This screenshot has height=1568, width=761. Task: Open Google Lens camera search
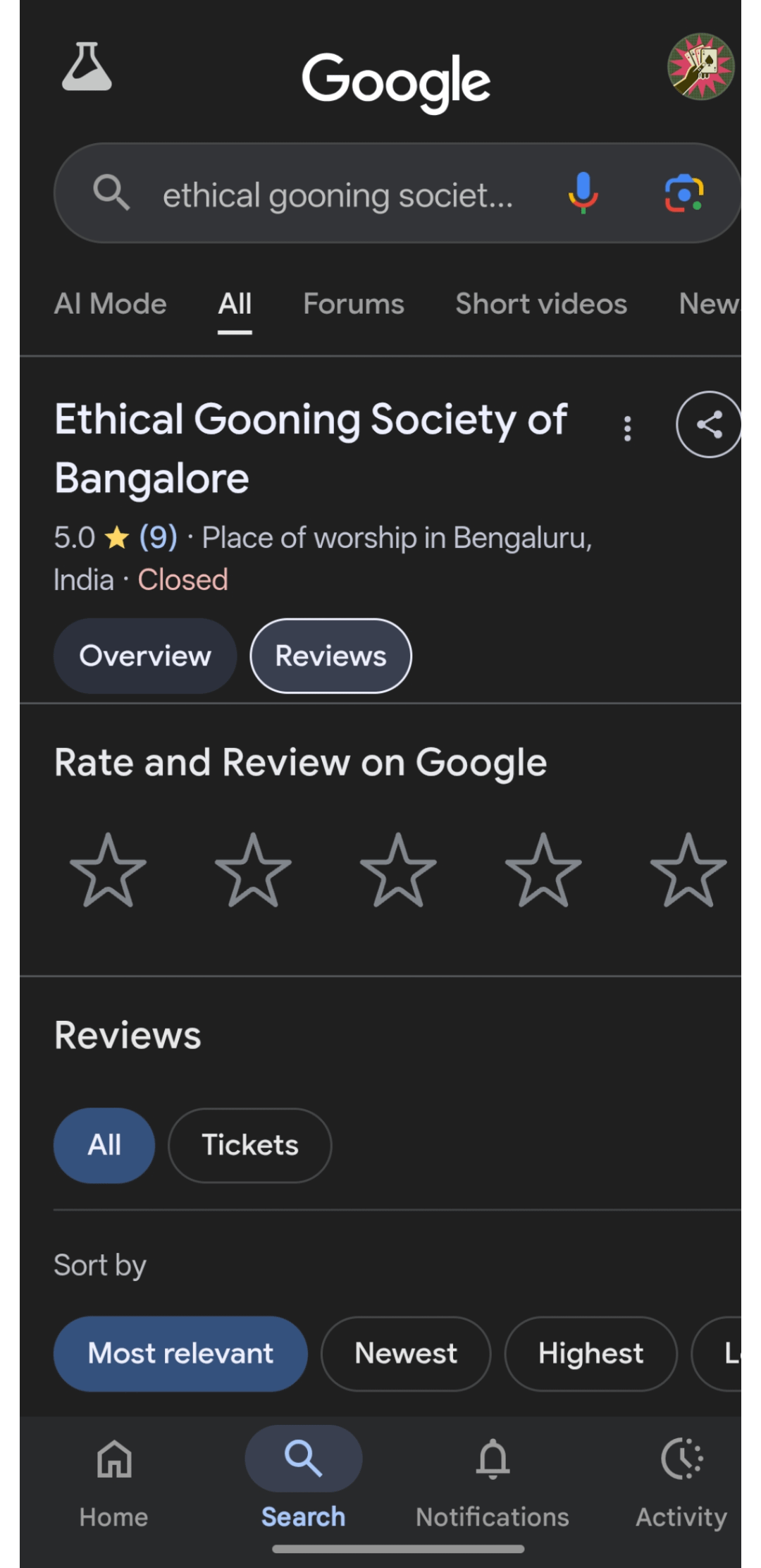[x=683, y=193]
